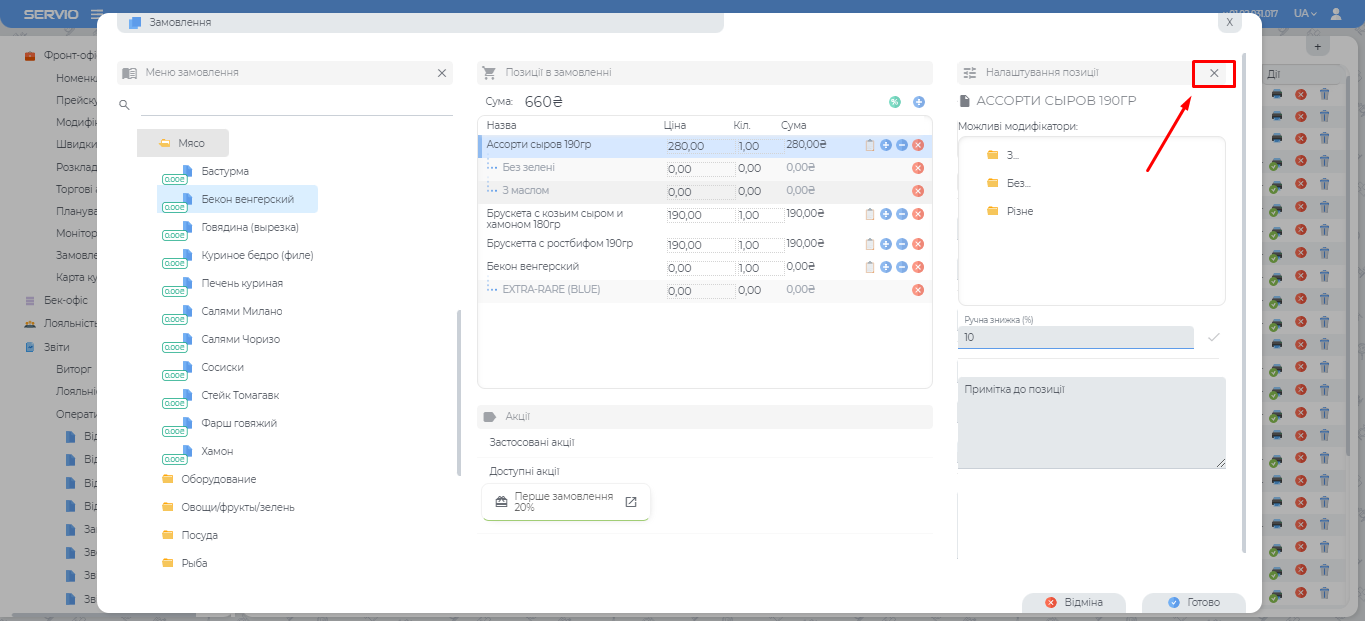This screenshot has width=1365, height=621.
Task: Delete the Бекон венгерский order row
Action: 918,267
